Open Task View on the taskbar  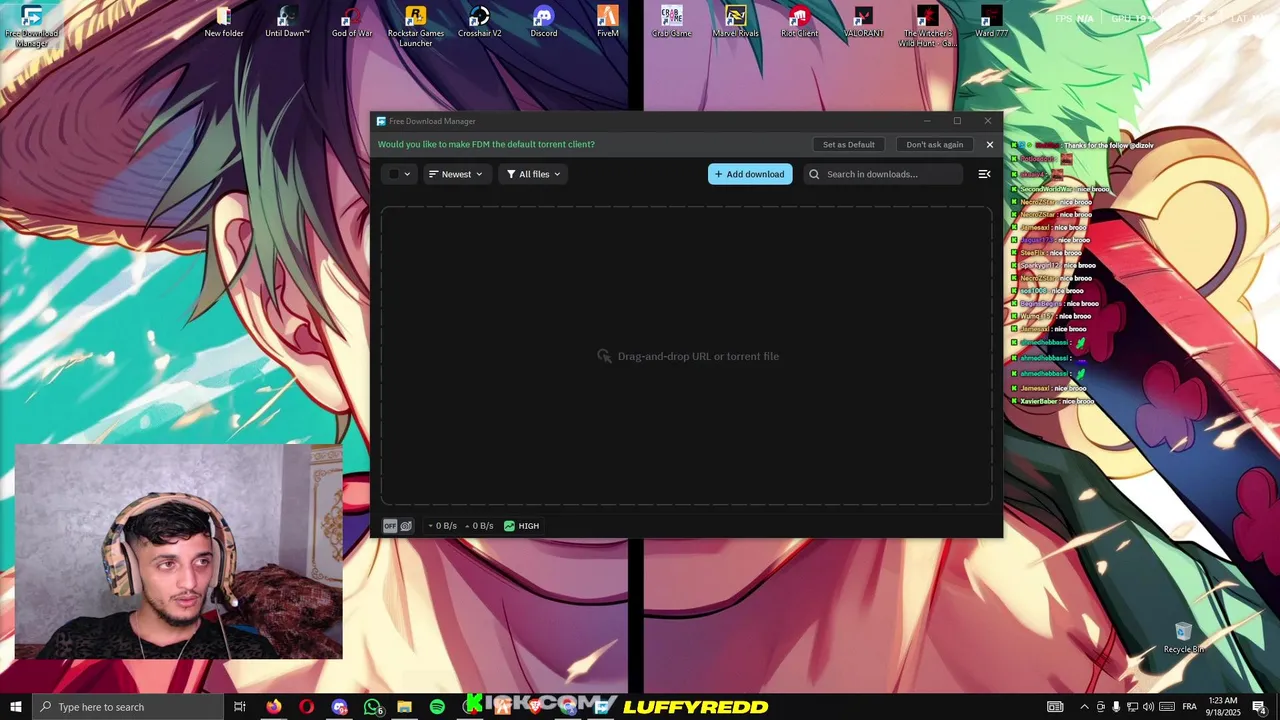(240, 707)
